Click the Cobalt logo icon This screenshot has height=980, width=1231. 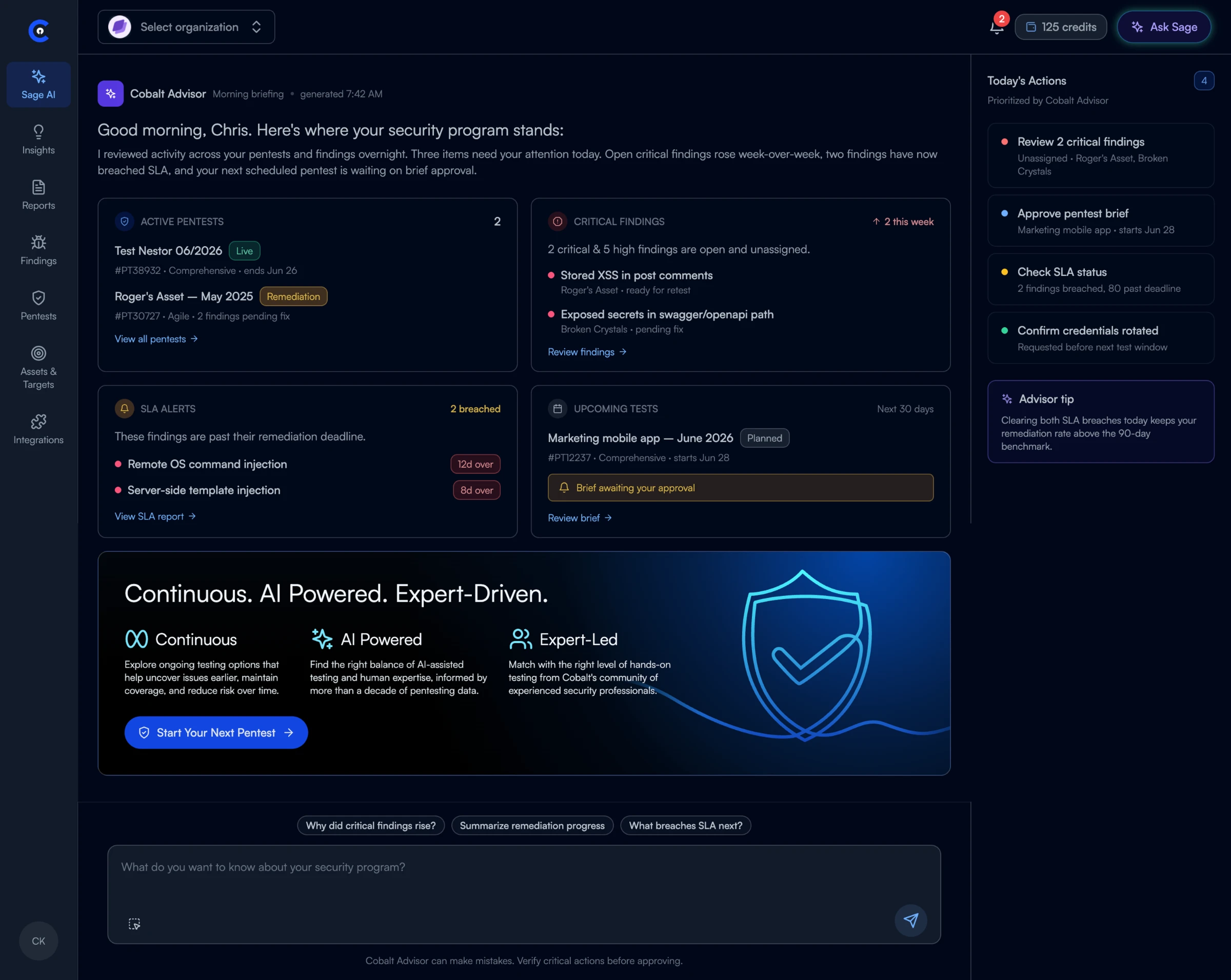coord(39,30)
